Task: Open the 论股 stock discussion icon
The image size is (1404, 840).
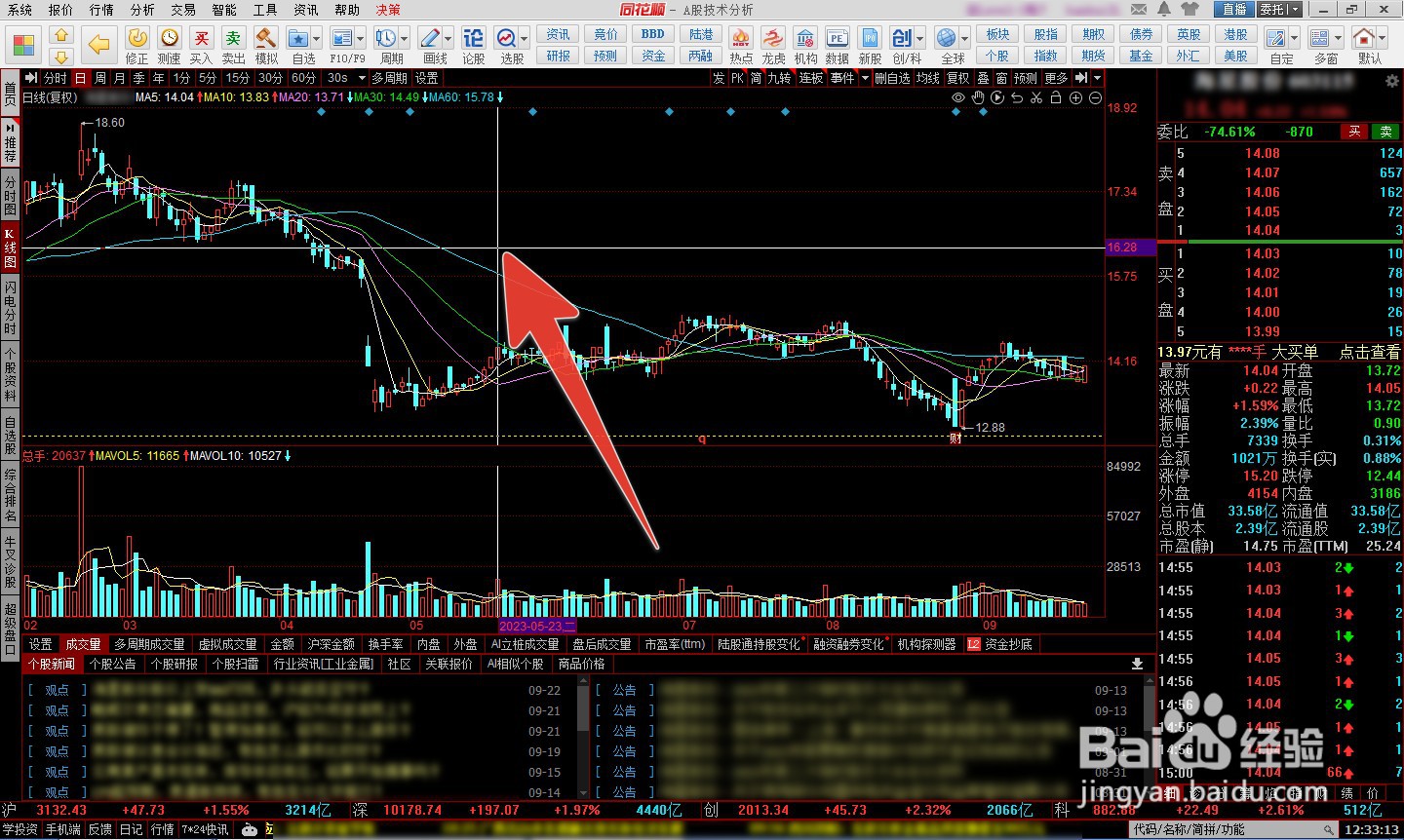Action: [x=473, y=38]
